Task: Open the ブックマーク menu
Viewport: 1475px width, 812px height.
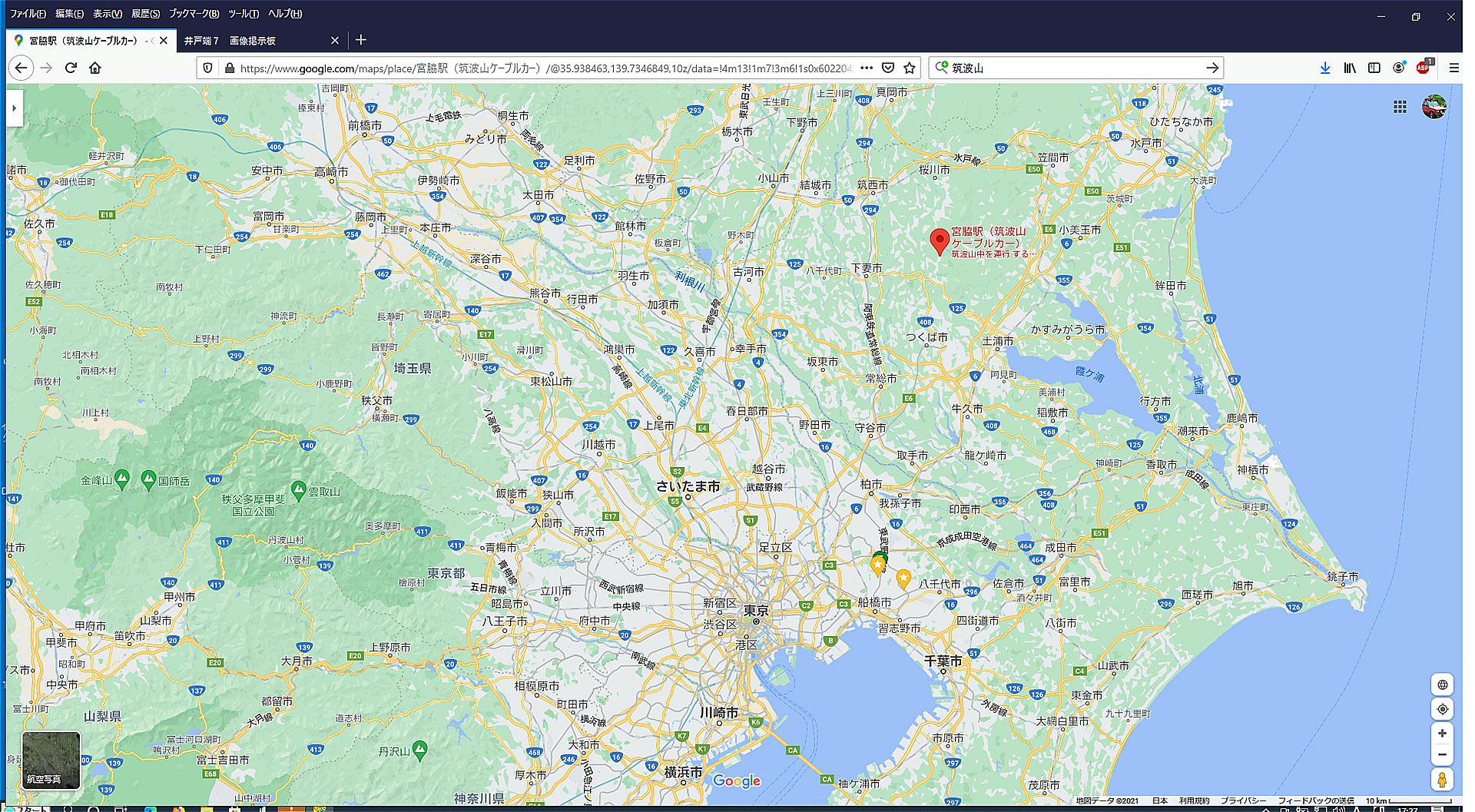Action: click(x=194, y=14)
